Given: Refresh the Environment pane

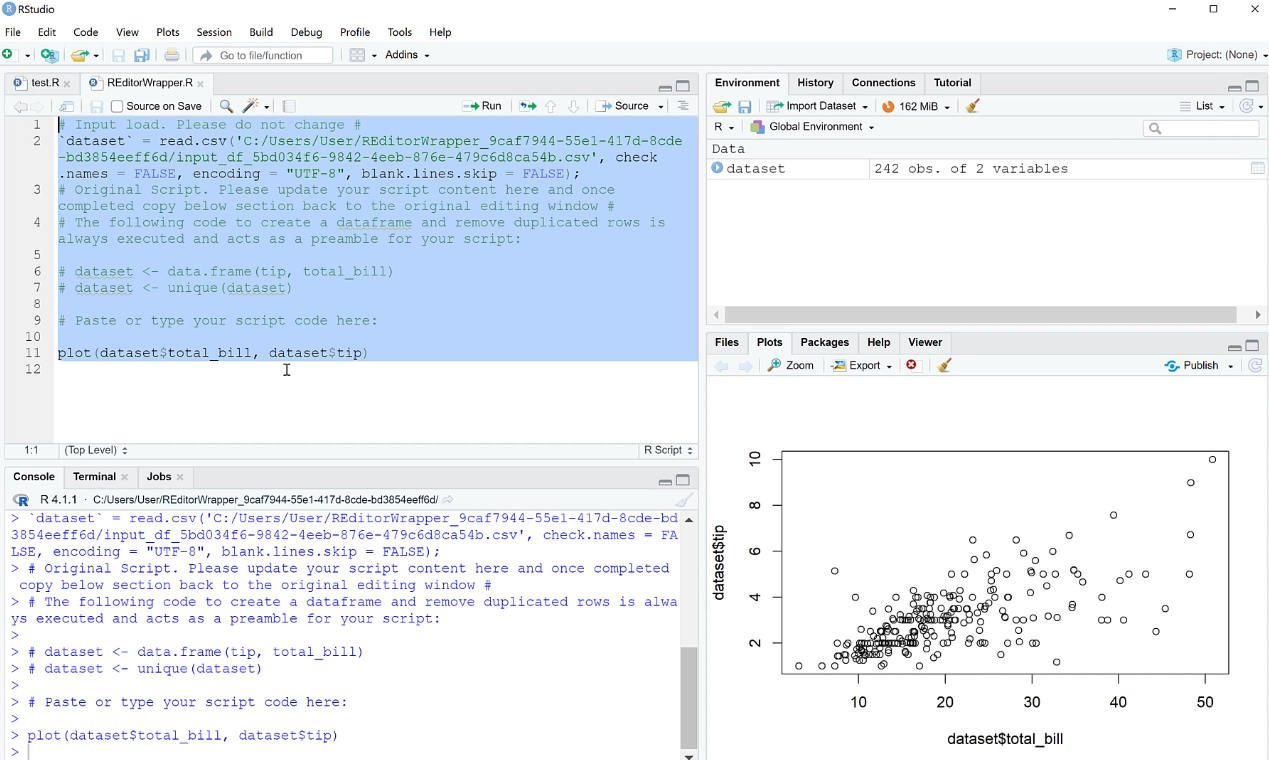Looking at the screenshot, I should click(1247, 106).
